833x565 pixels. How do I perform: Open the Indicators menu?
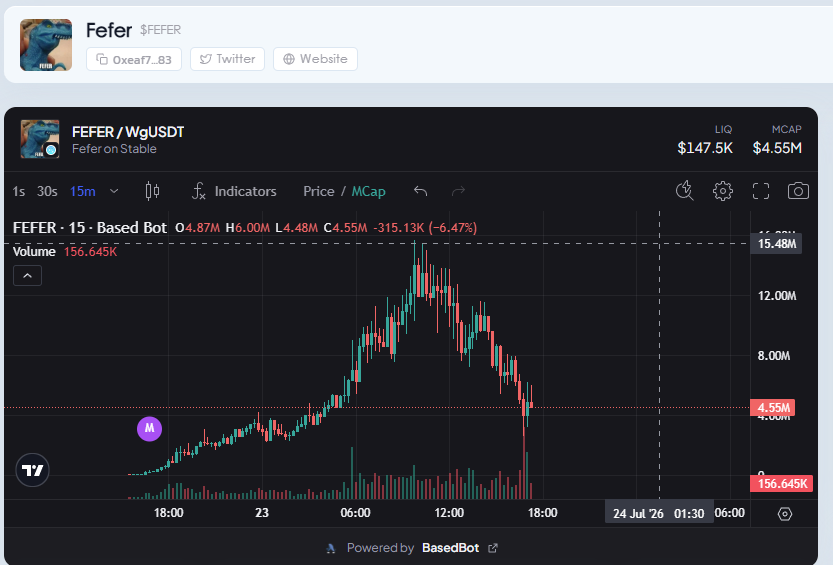pyautogui.click(x=234, y=191)
